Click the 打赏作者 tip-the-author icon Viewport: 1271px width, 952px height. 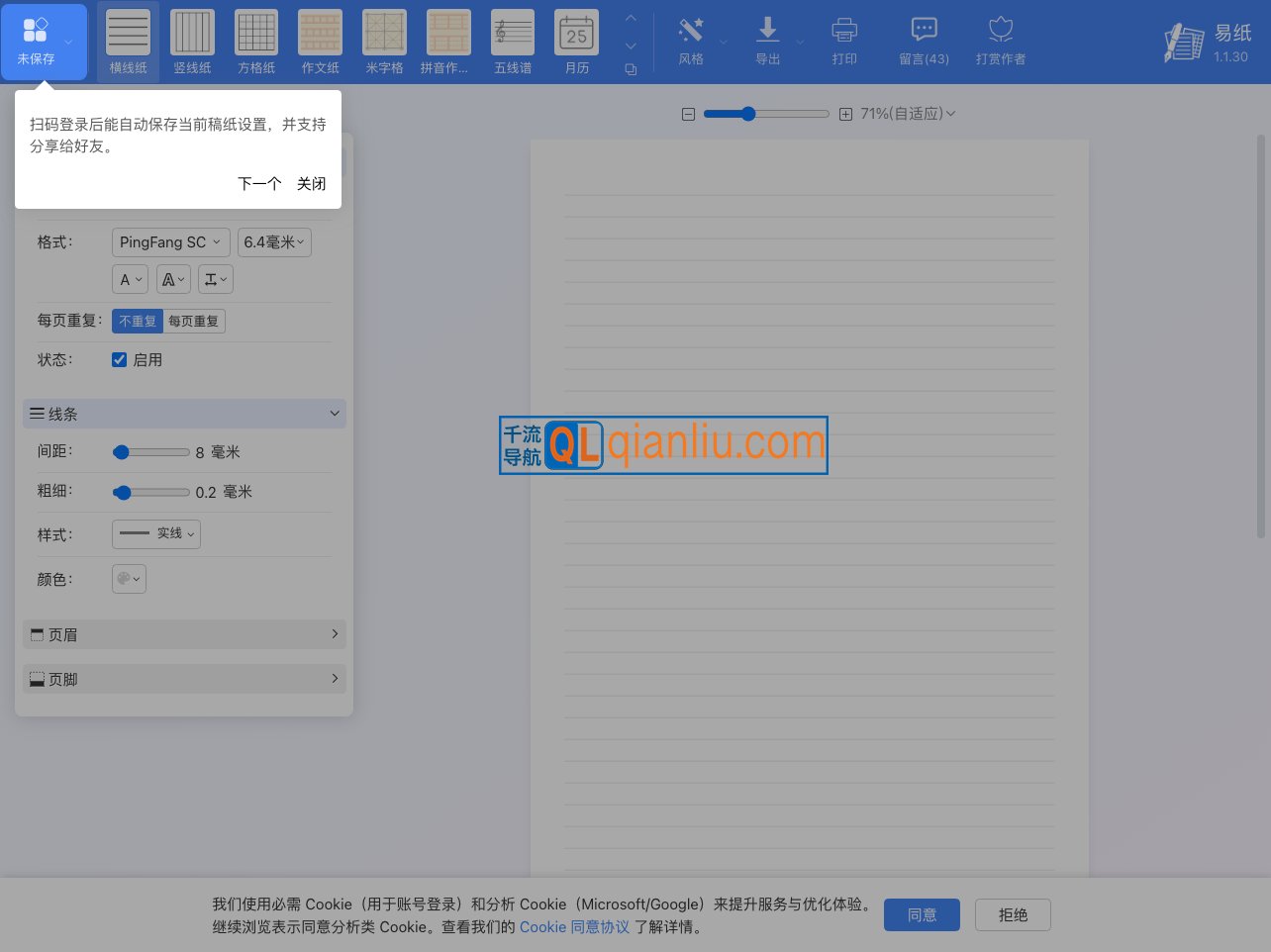click(1000, 42)
